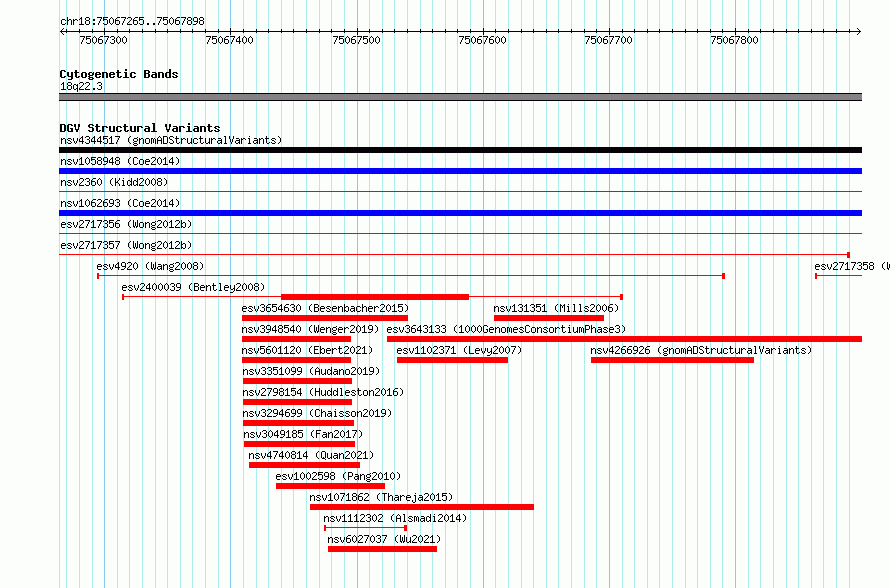Viewport: 890px width, 588px height.
Task: Select red bar under nsv3351099 (Audano2019)
Action: (x=297, y=381)
